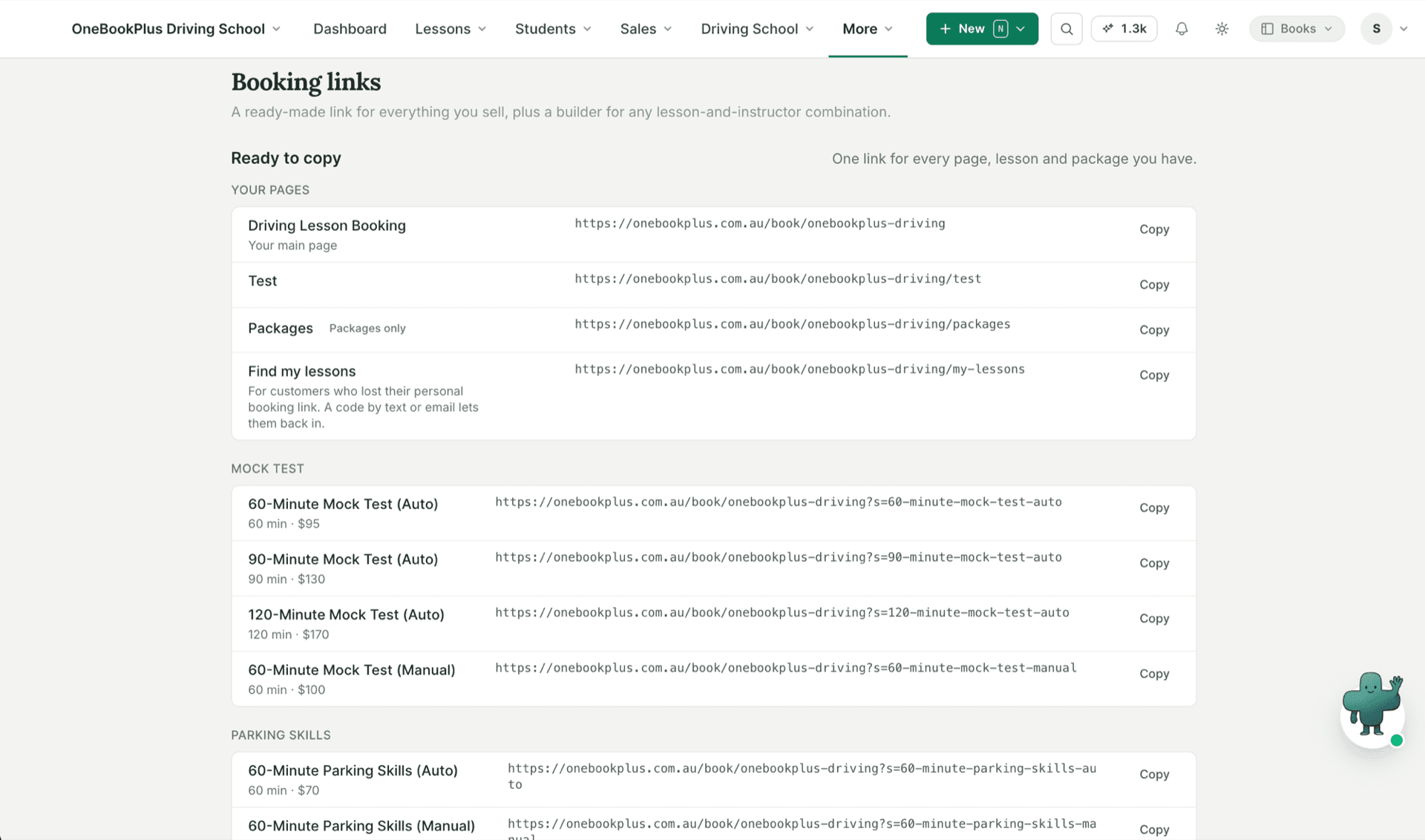Expand the Students menu
The width and height of the screenshot is (1425, 840).
(x=553, y=29)
